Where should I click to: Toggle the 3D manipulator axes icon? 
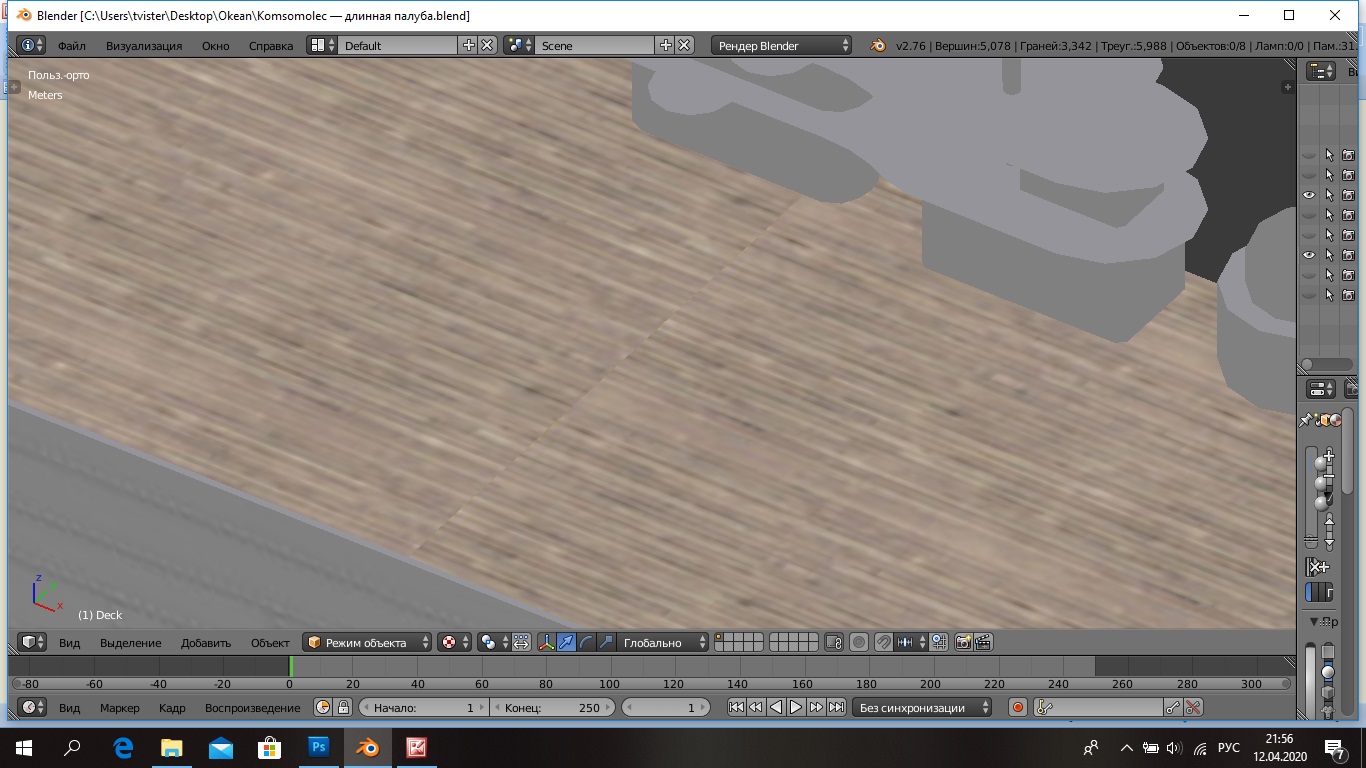point(547,642)
